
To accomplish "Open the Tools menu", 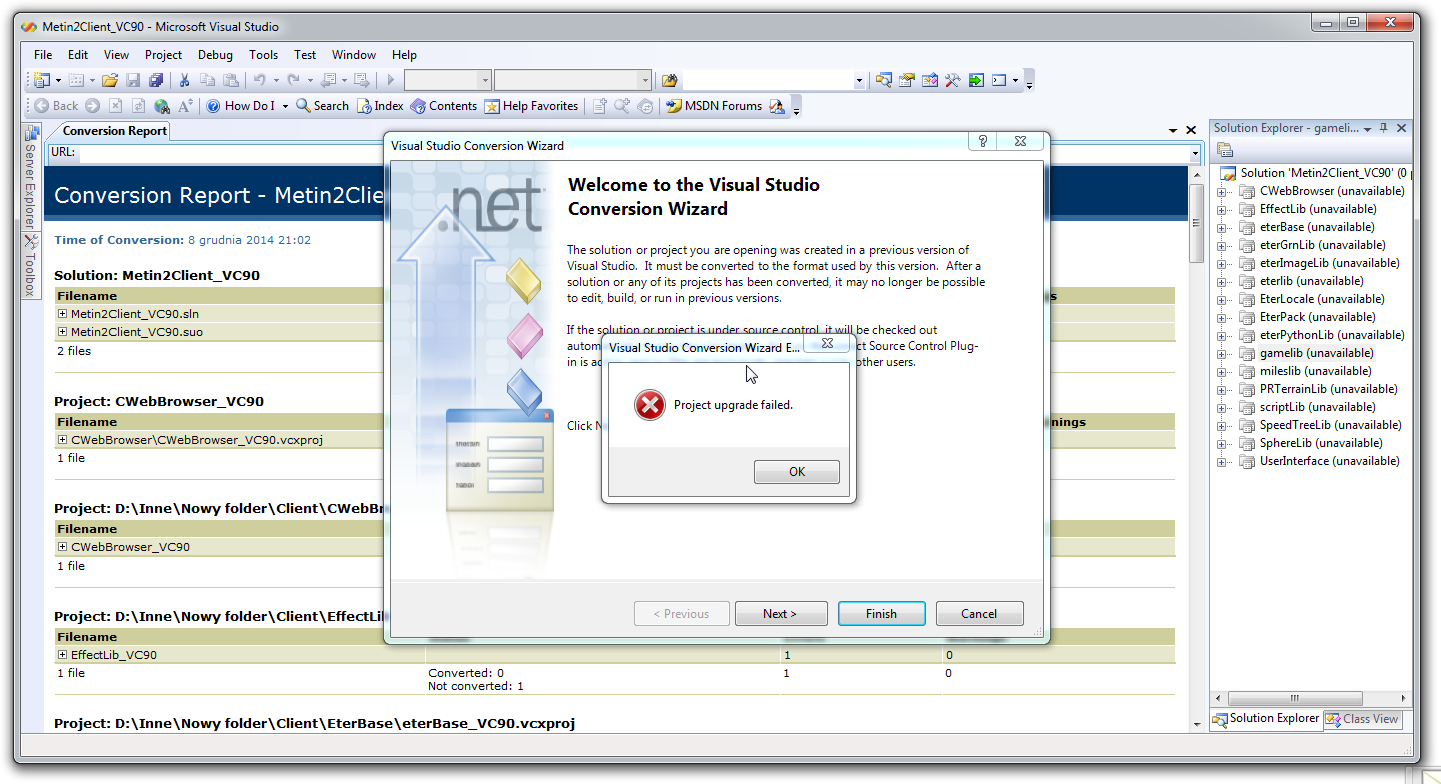I will pyautogui.click(x=264, y=55).
